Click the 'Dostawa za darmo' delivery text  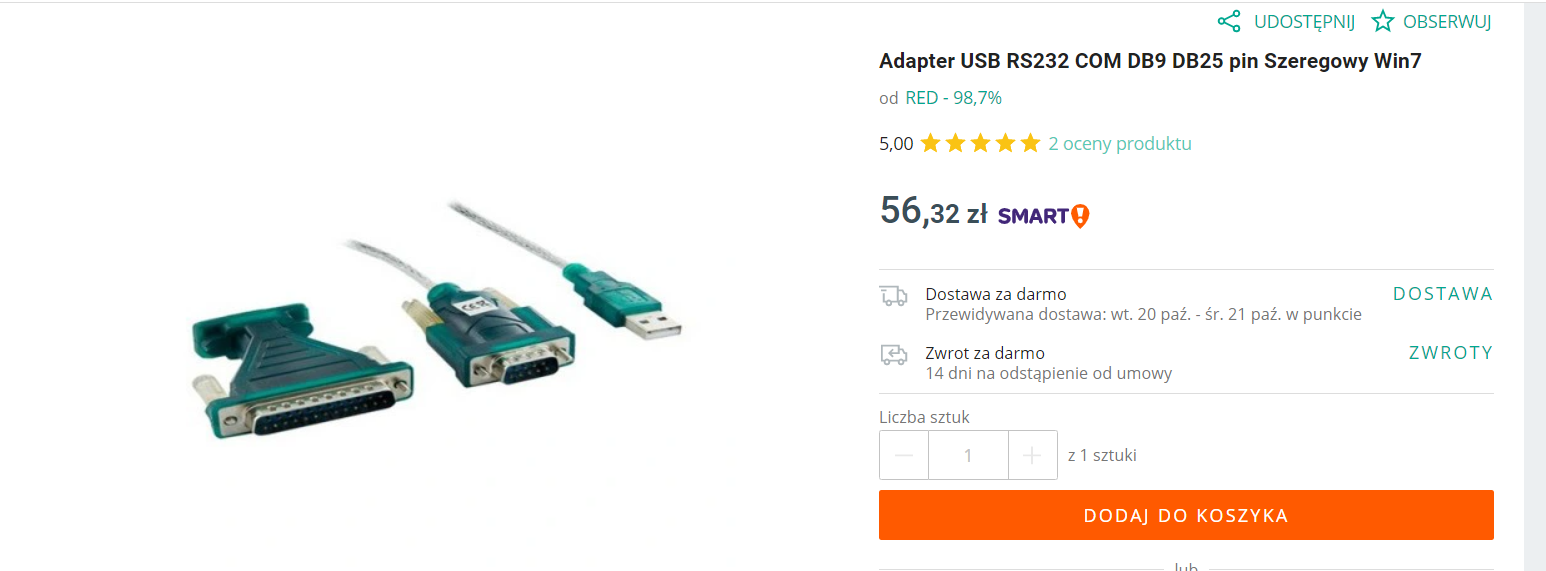pos(995,294)
